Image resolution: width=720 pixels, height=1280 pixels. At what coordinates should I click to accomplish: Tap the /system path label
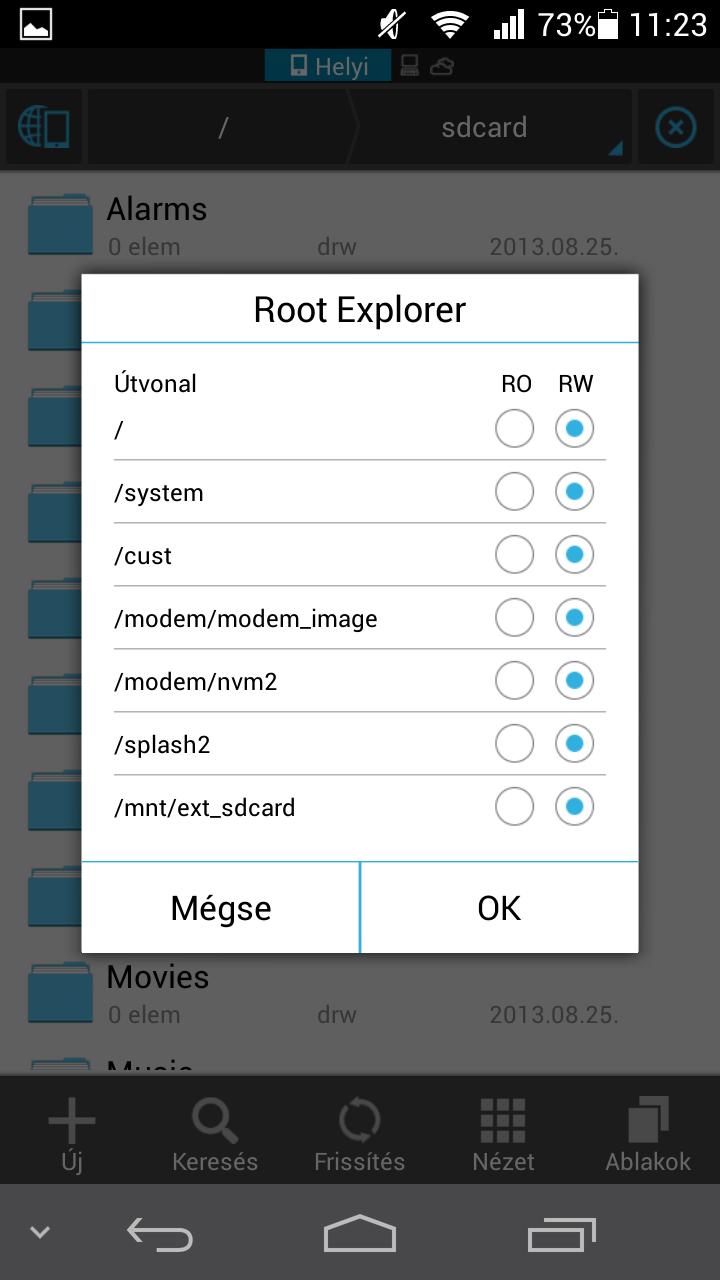159,493
